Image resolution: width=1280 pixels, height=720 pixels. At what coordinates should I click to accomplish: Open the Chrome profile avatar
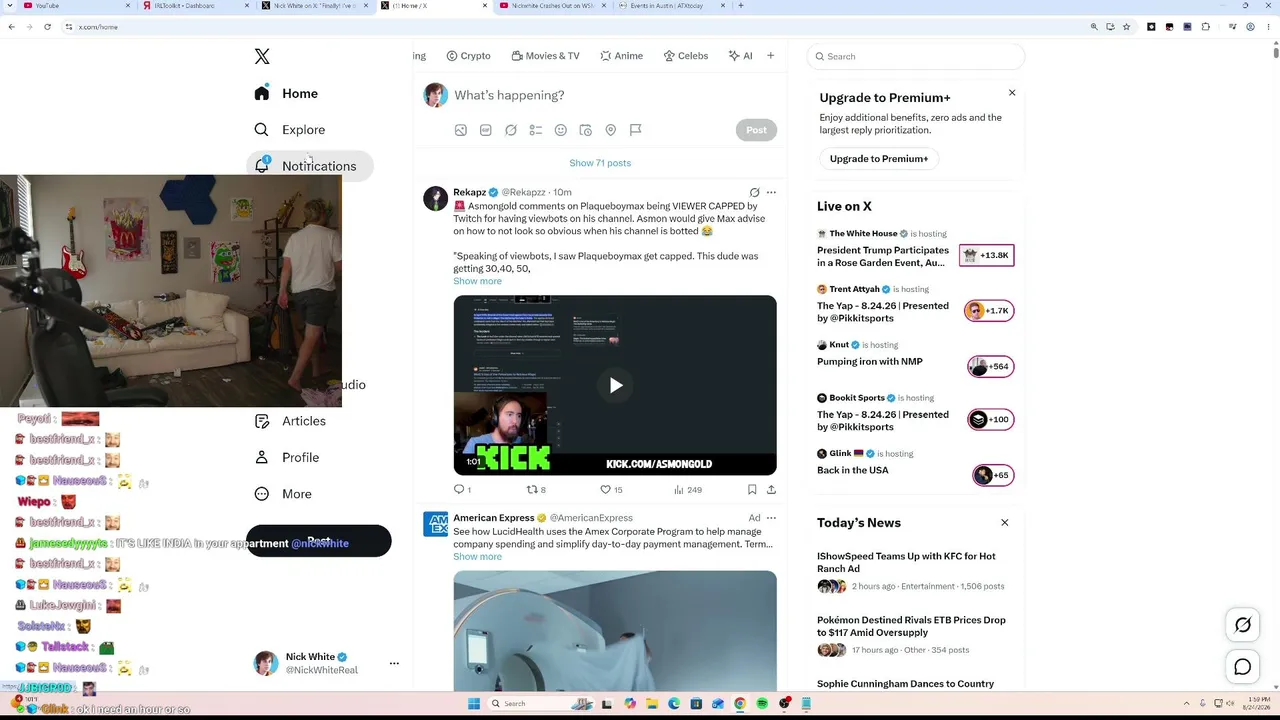pos(1251,27)
